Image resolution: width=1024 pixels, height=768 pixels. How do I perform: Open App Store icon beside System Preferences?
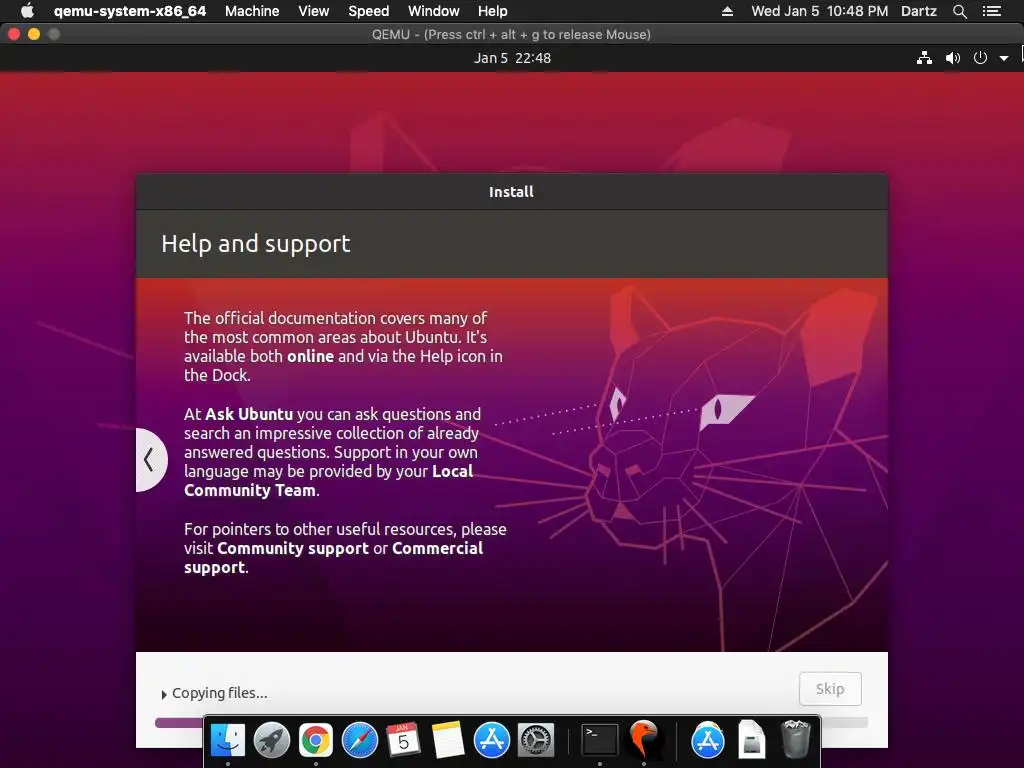[492, 741]
